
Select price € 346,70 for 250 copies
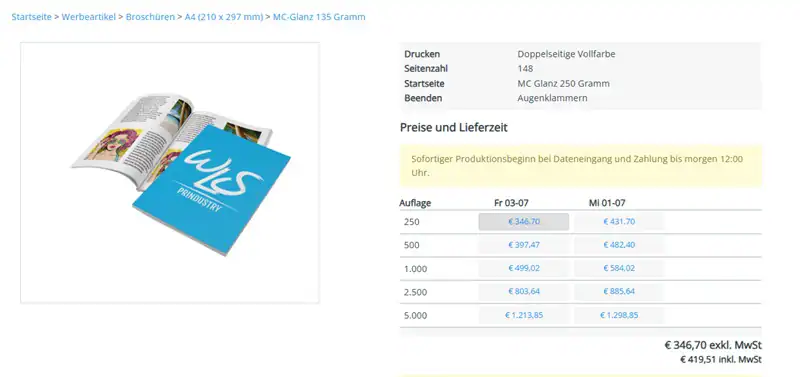[524, 222]
